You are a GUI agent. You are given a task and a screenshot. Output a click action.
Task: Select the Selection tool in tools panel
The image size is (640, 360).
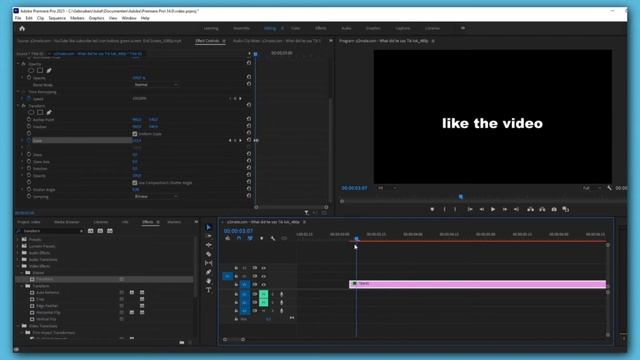[209, 227]
